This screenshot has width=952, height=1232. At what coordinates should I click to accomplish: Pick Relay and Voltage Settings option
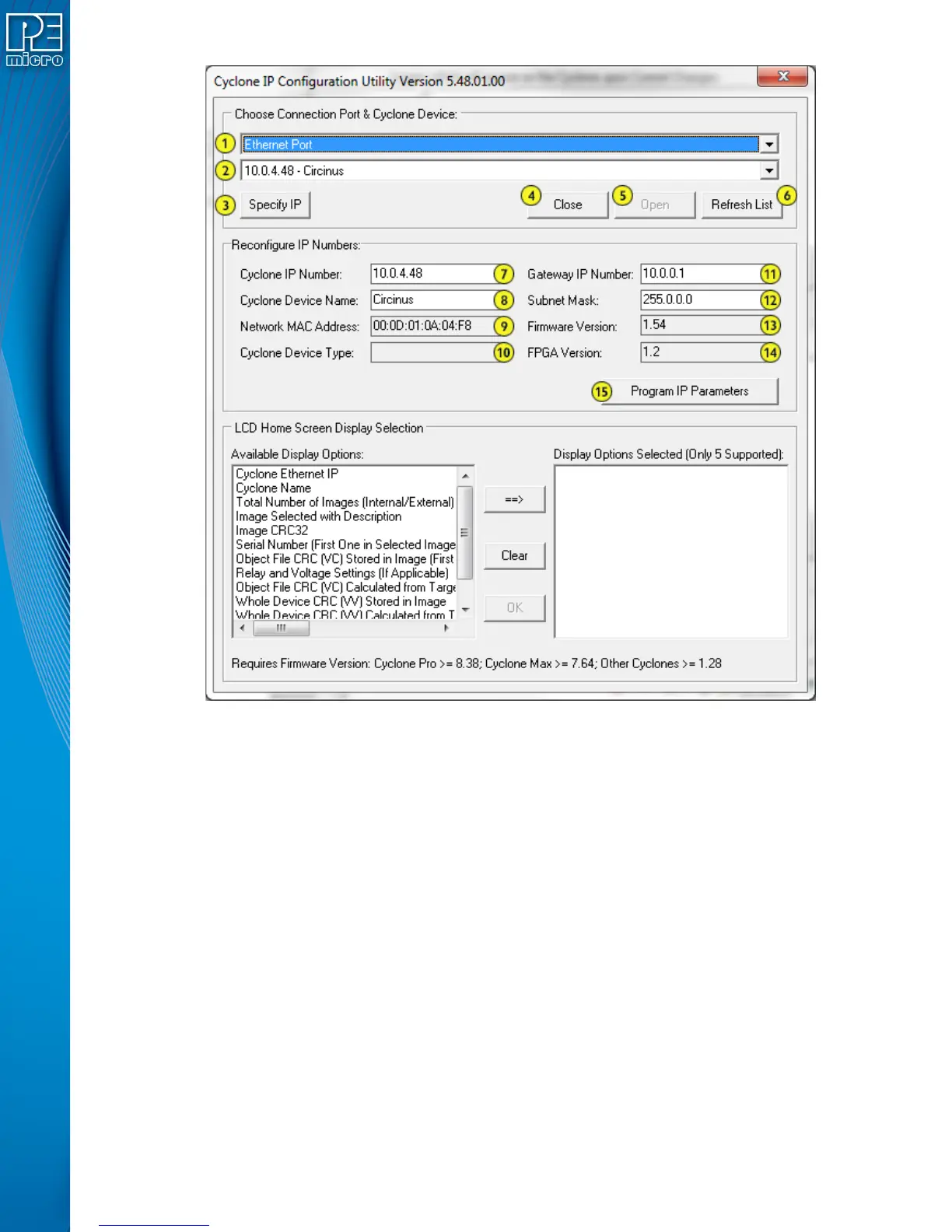tap(341, 573)
